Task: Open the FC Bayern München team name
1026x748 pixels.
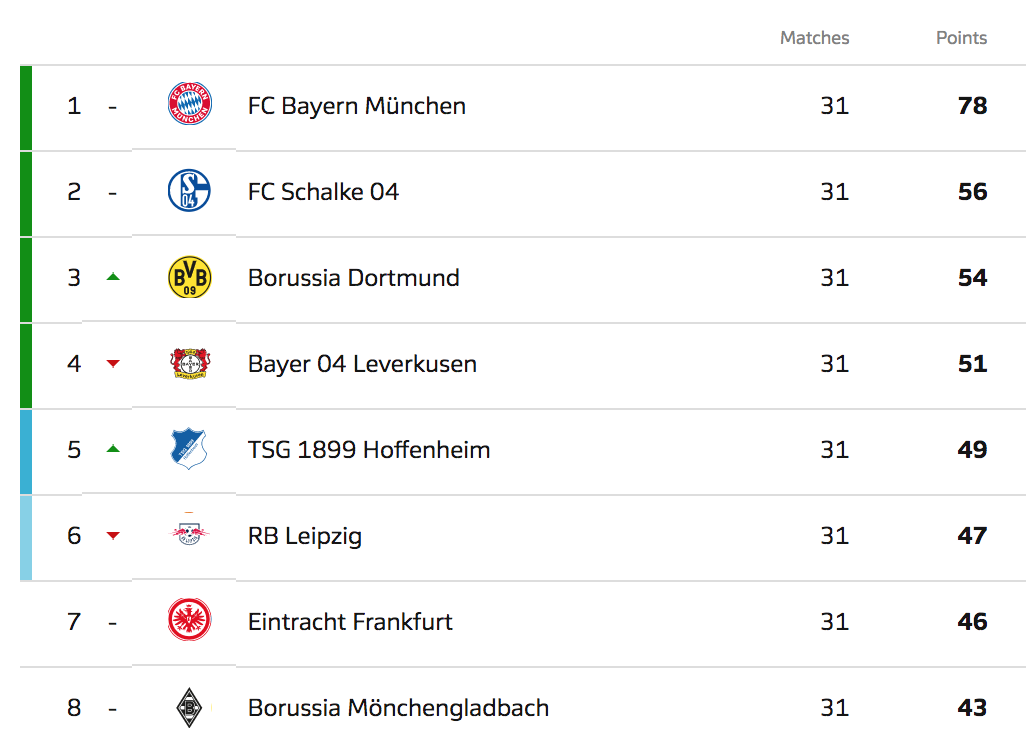Action: (356, 106)
